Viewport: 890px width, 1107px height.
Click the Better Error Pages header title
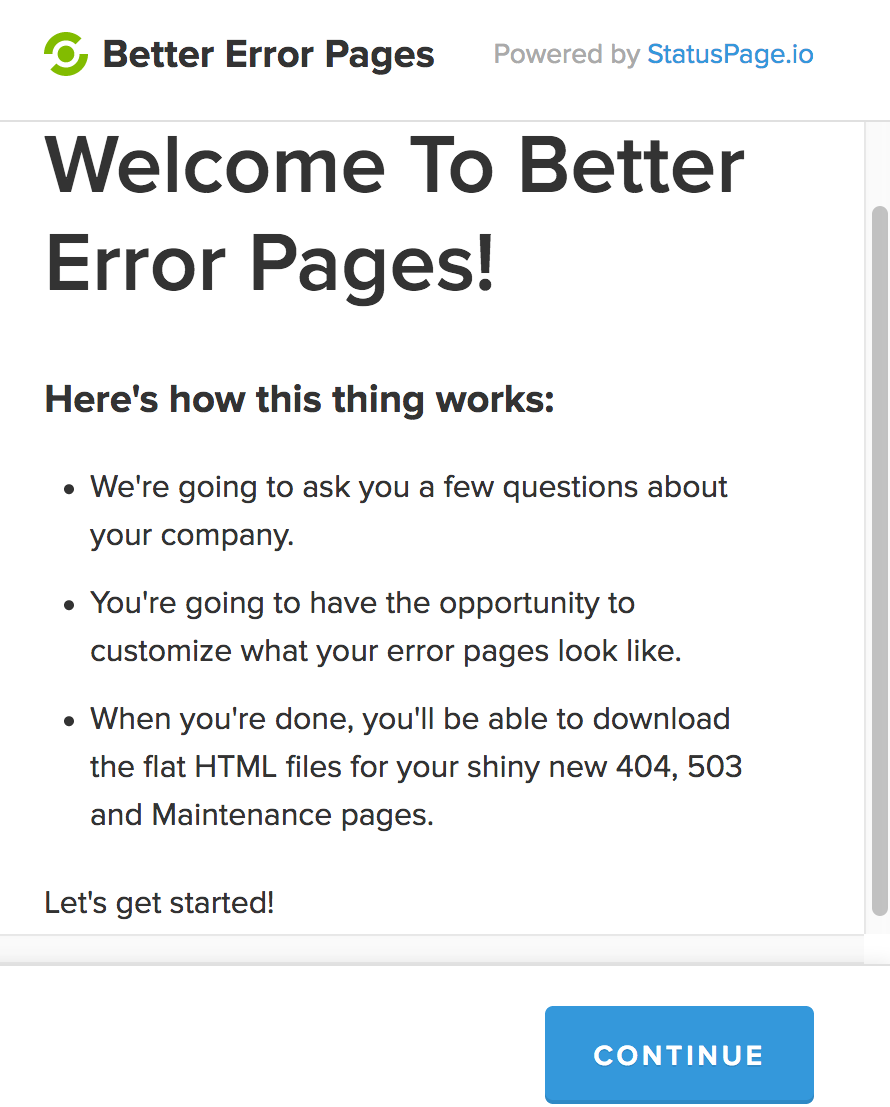tap(268, 55)
